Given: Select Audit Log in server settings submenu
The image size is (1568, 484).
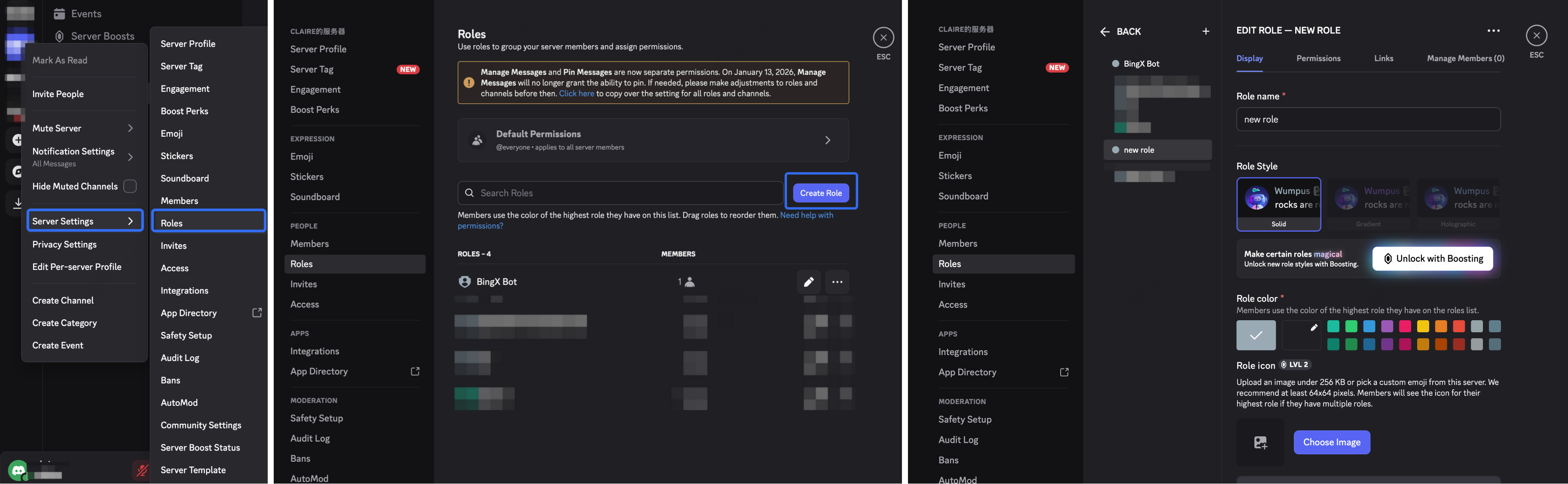Looking at the screenshot, I should click(180, 358).
